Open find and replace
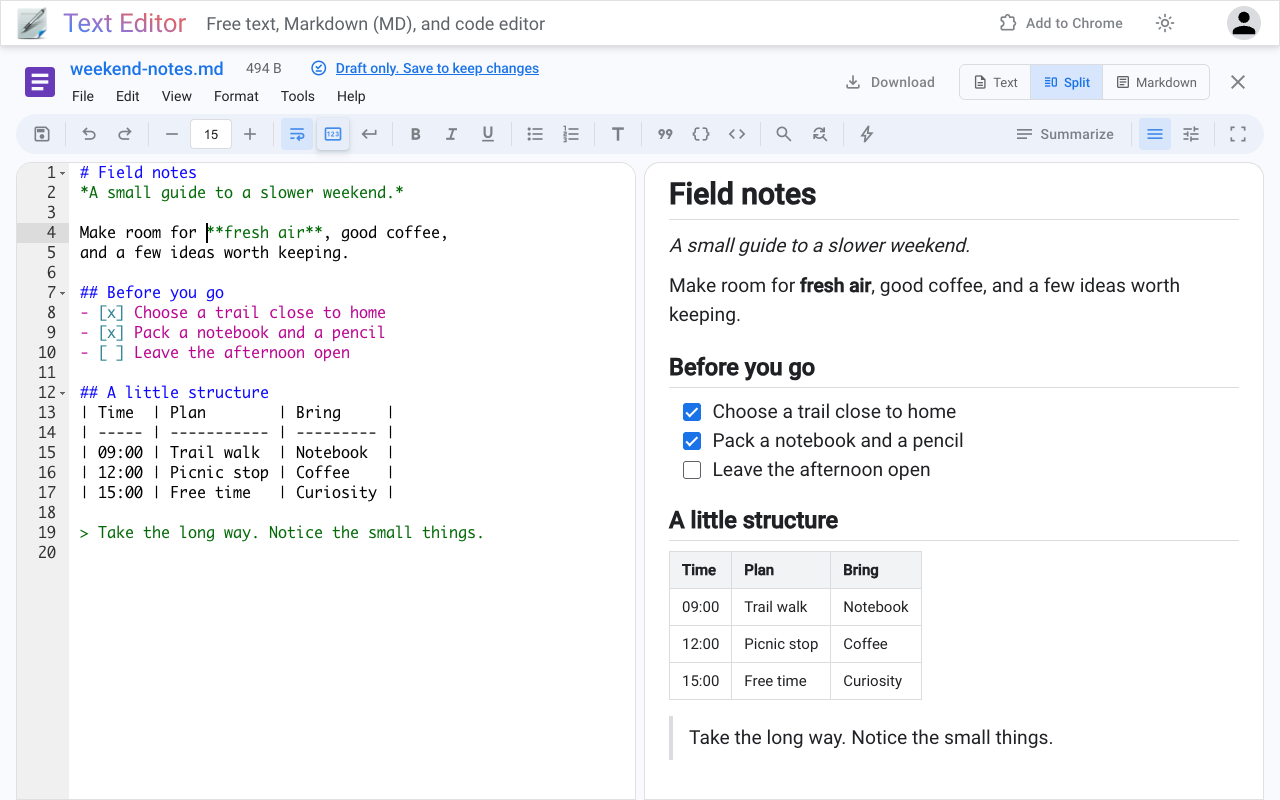This screenshot has height=800, width=1280. (x=820, y=134)
